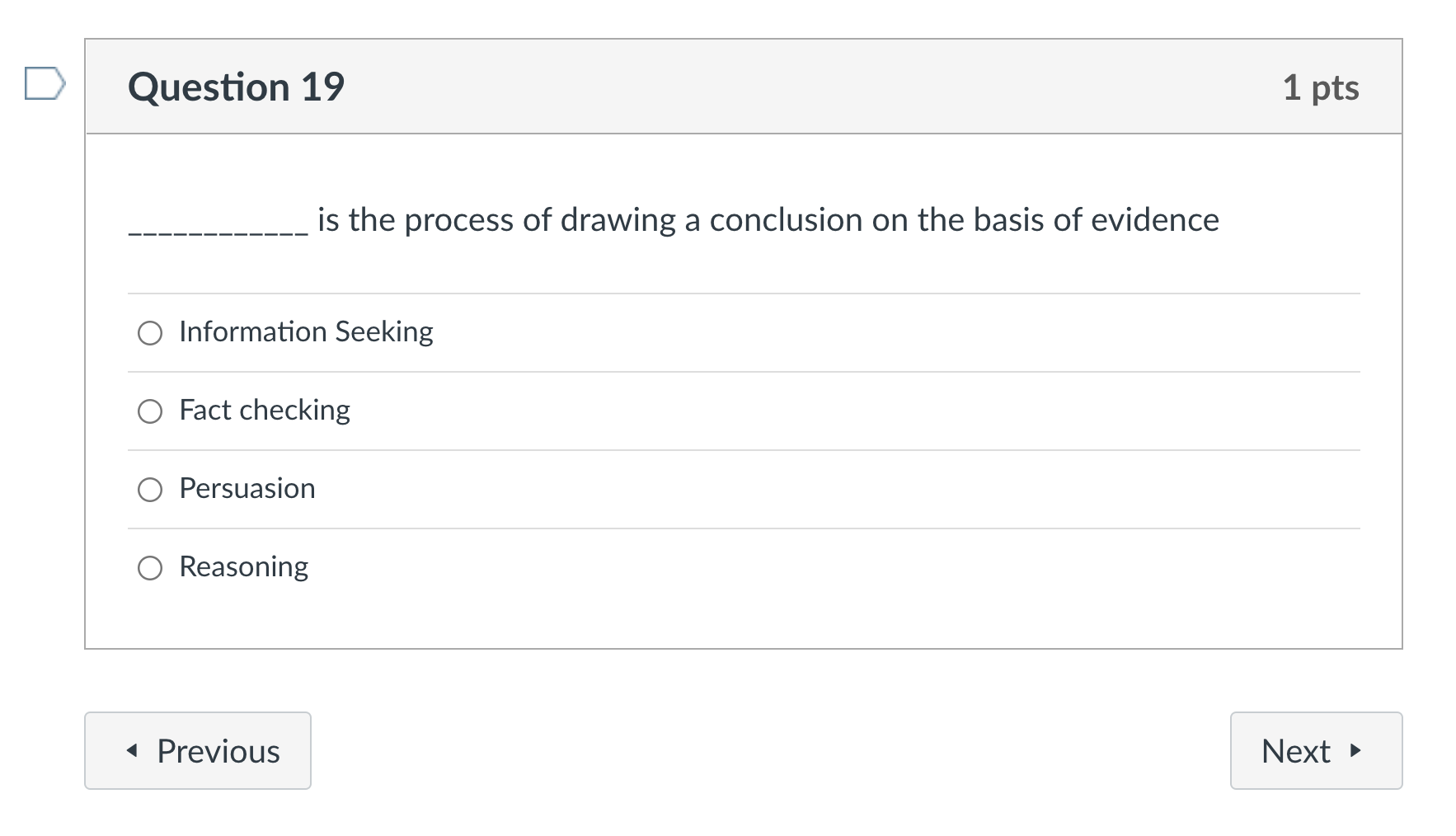Select the Fact checking answer option

click(x=150, y=411)
